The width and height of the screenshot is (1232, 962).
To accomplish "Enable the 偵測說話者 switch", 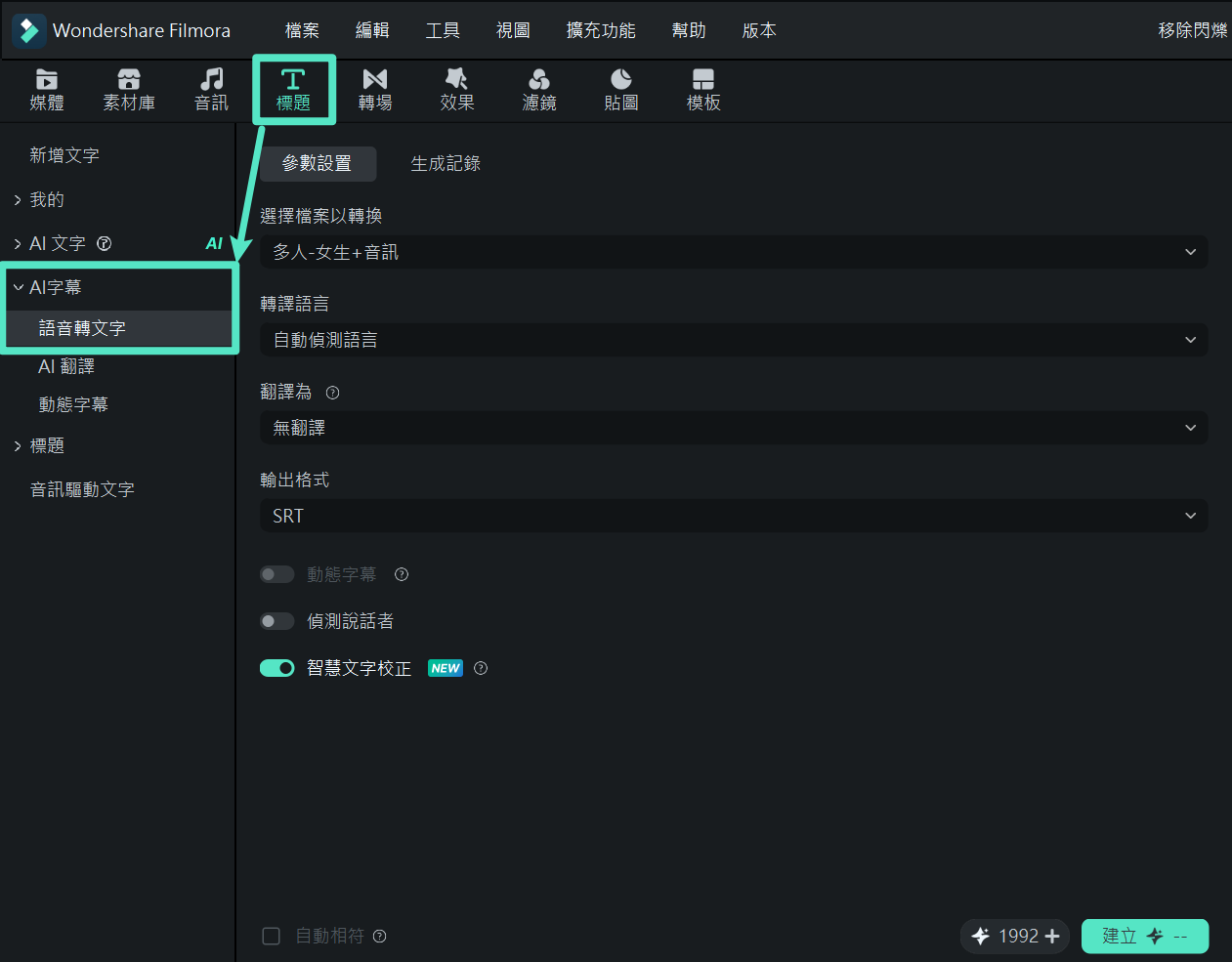I will click(x=277, y=621).
